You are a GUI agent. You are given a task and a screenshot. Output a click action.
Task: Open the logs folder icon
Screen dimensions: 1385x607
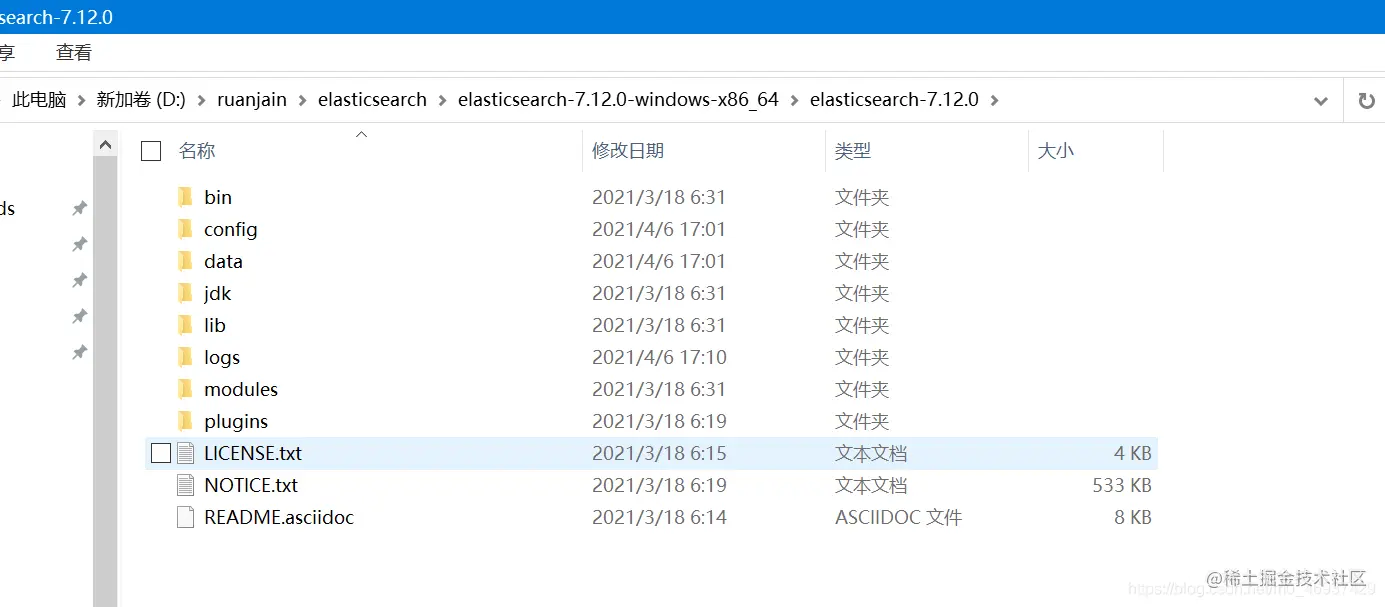coord(185,357)
